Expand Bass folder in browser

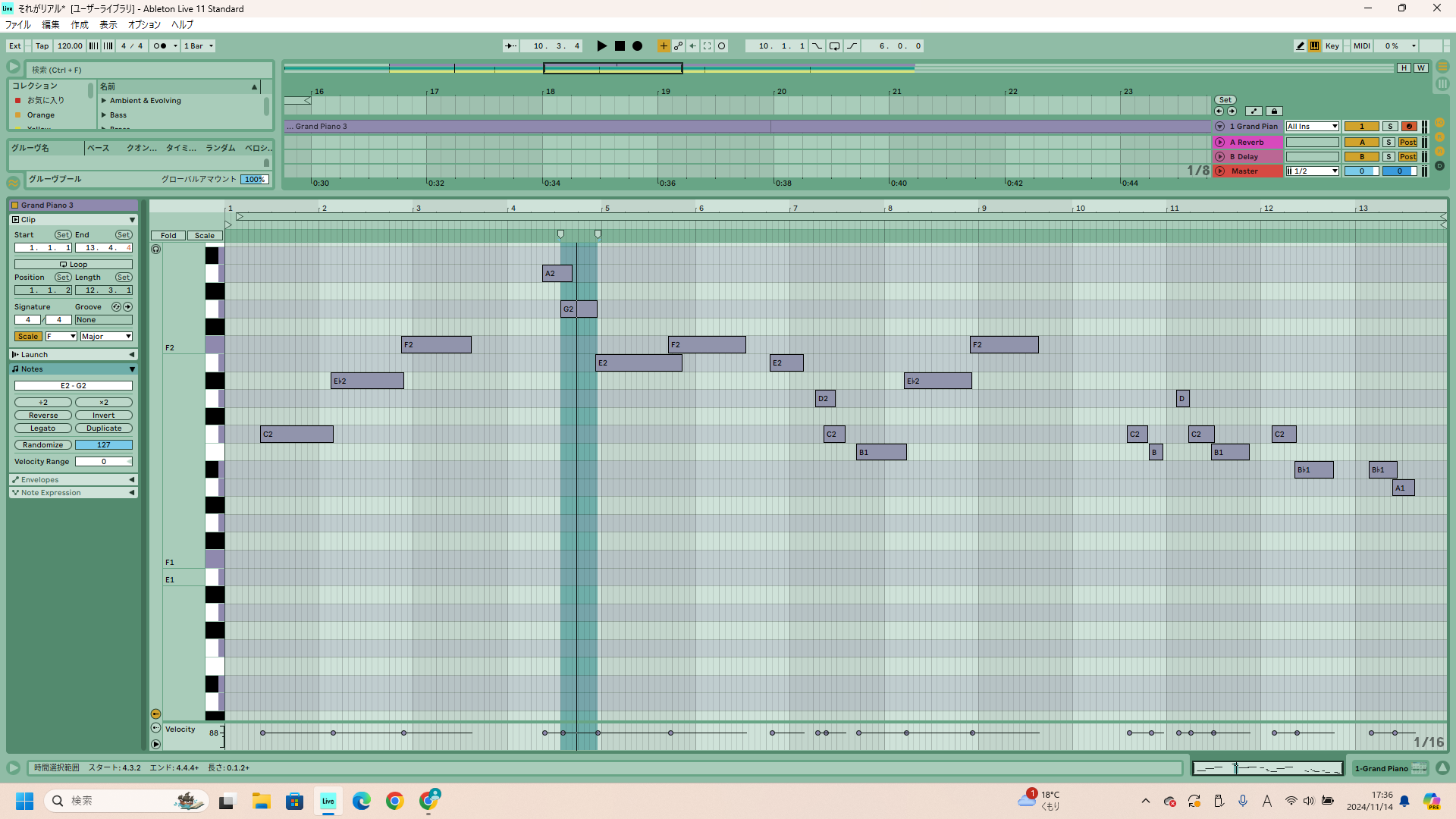pos(104,115)
